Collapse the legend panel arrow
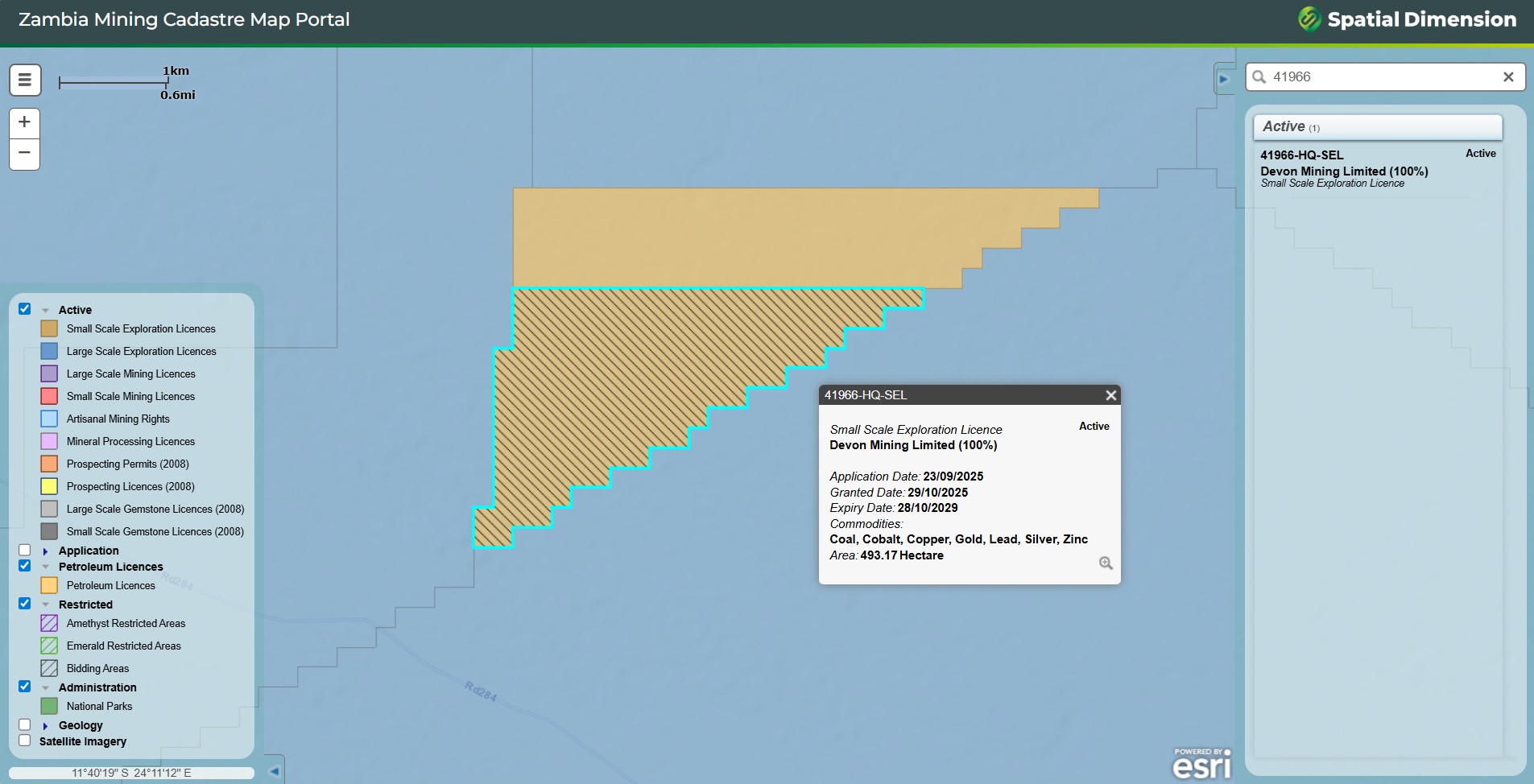 click(x=275, y=771)
